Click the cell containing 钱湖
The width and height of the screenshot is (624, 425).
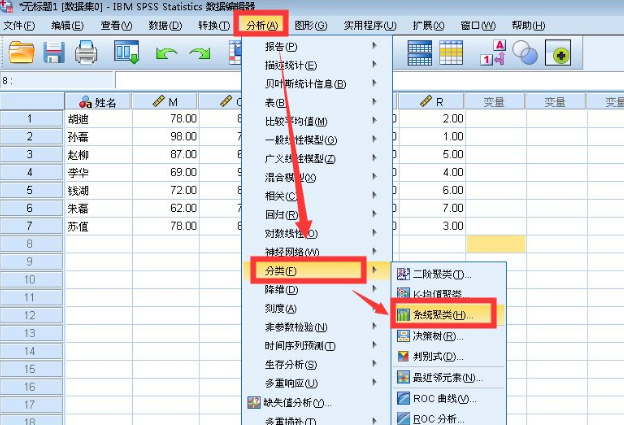tap(98, 190)
